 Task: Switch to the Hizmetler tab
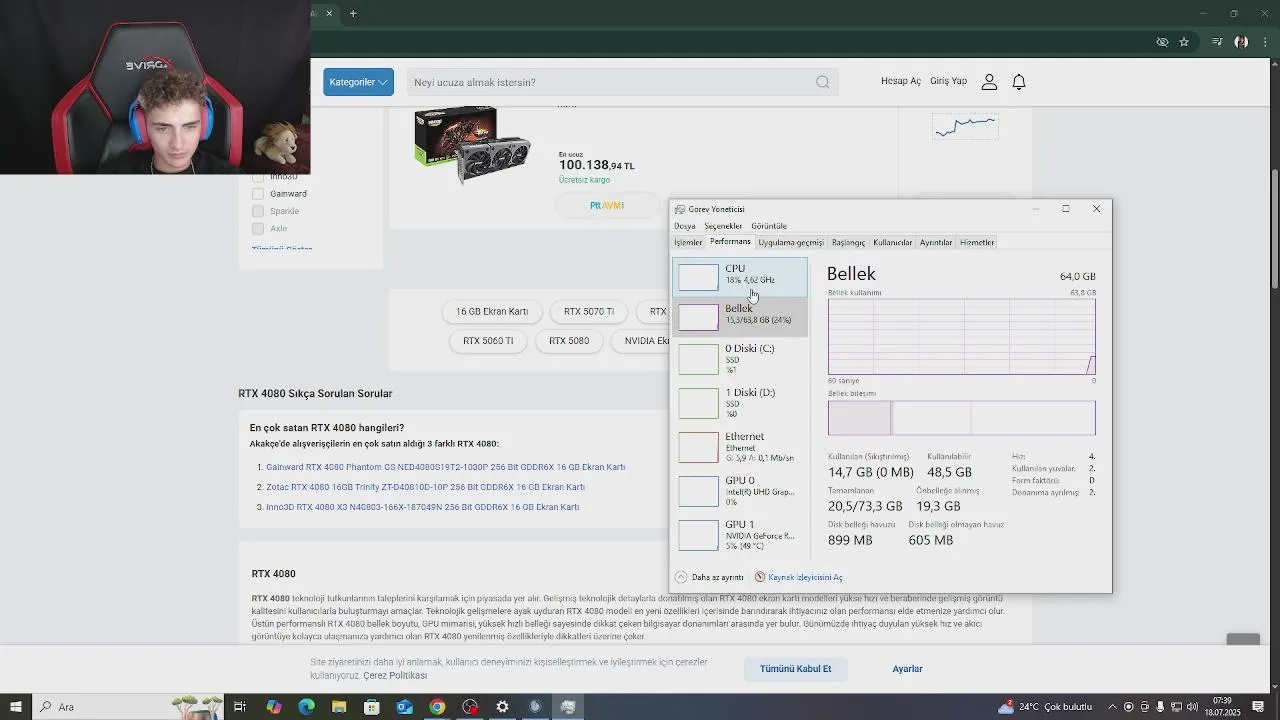click(x=977, y=242)
